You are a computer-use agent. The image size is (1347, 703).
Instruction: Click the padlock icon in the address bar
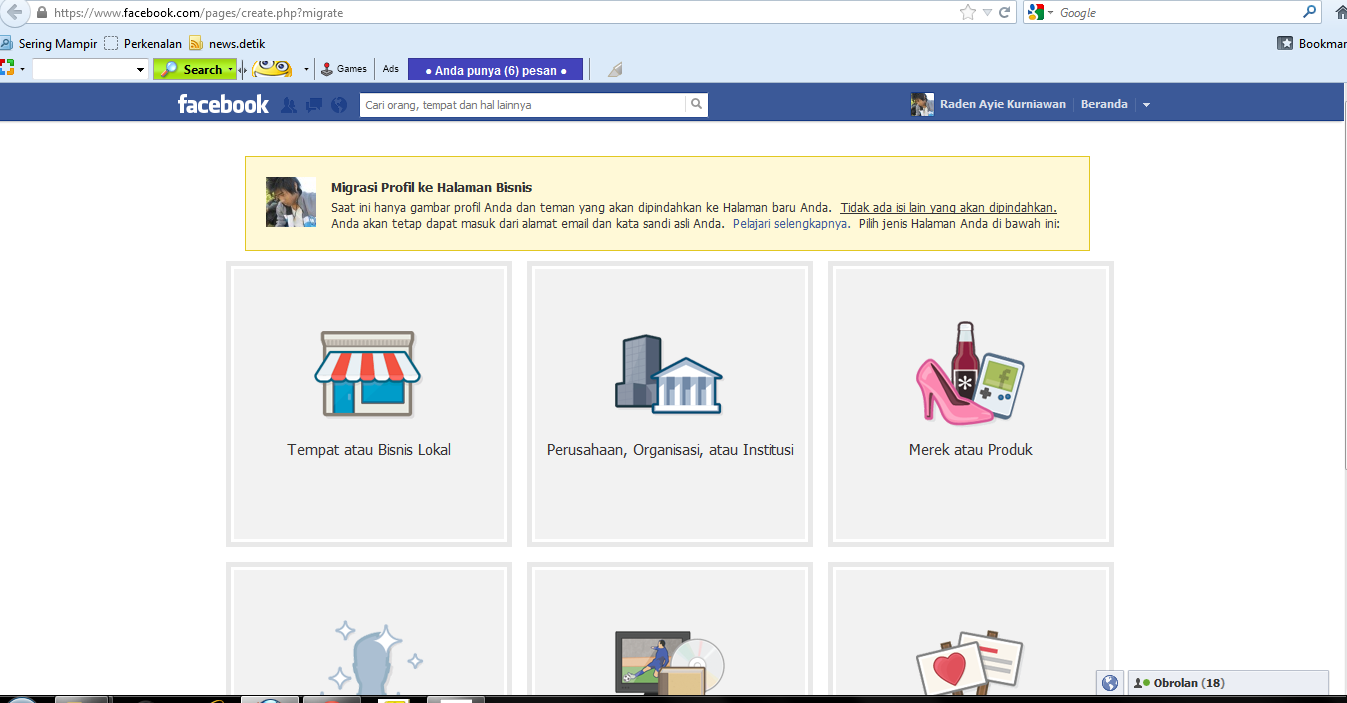click(x=42, y=13)
